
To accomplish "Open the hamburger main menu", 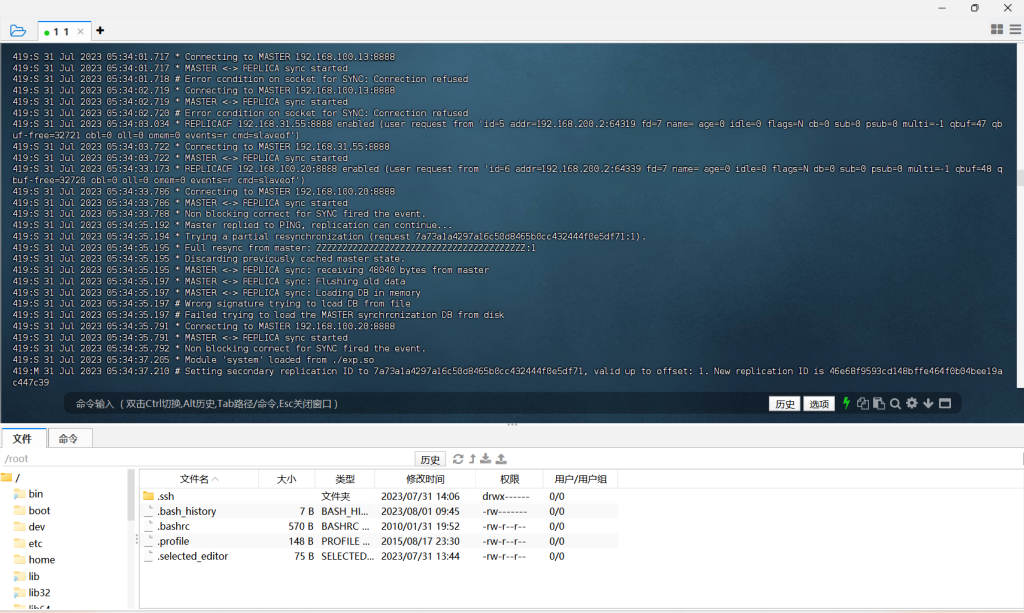I will [x=1014, y=30].
